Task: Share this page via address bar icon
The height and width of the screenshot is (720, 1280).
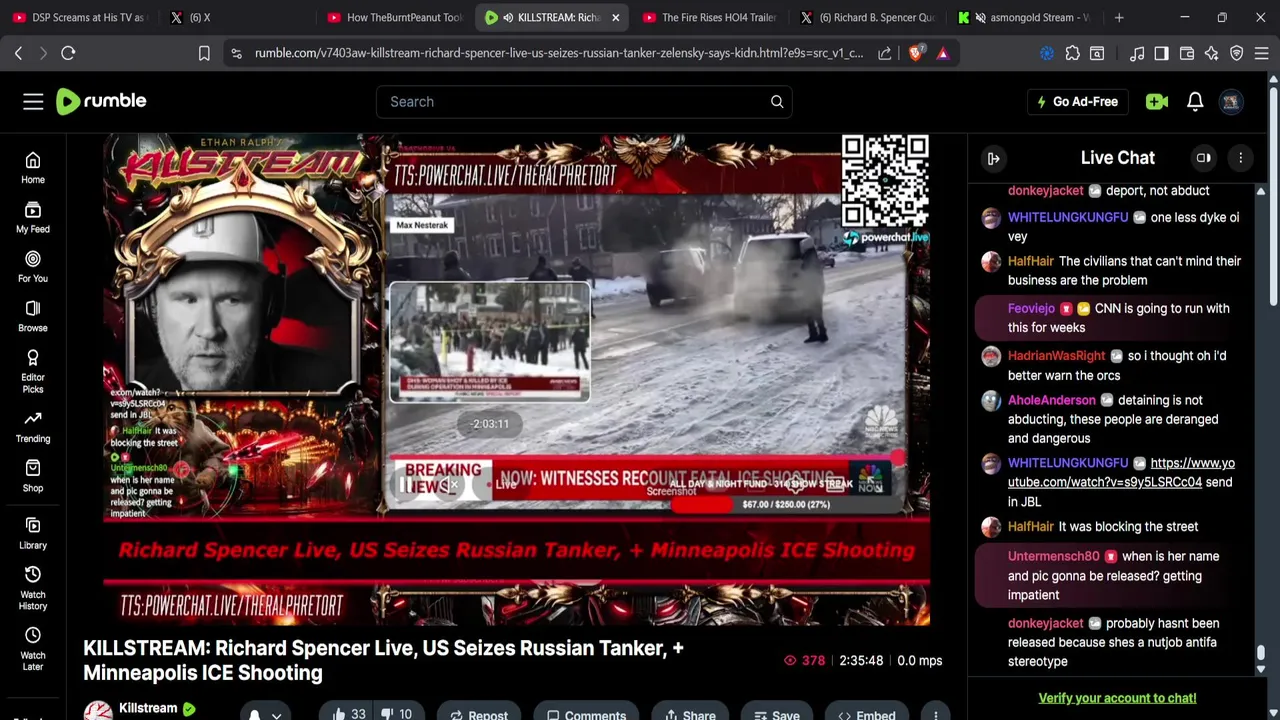Action: [x=885, y=53]
